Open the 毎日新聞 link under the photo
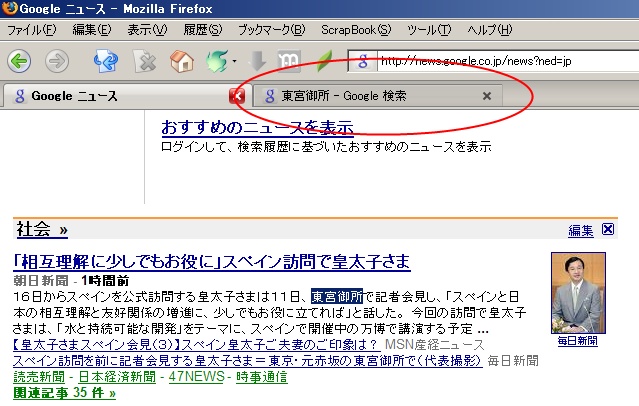The width and height of the screenshot is (639, 406). (x=577, y=341)
